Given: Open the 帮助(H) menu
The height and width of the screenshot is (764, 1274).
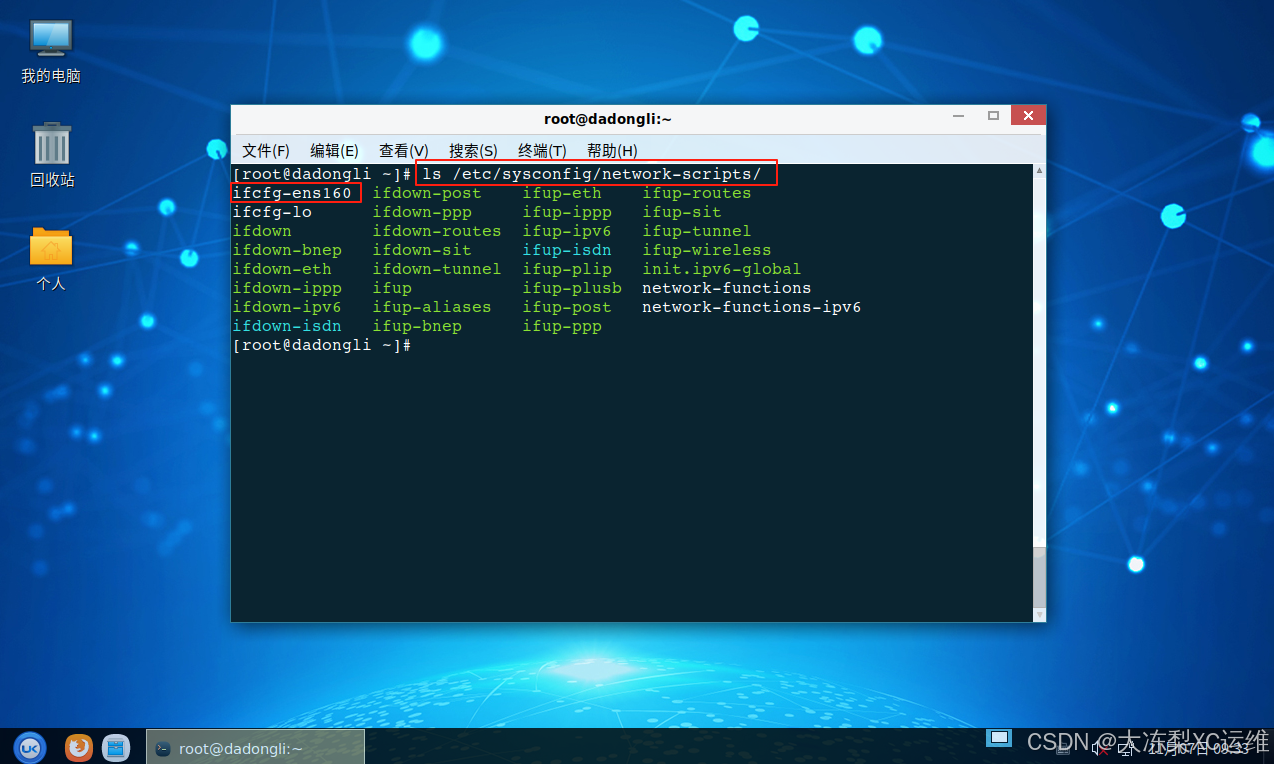Looking at the screenshot, I should (612, 151).
